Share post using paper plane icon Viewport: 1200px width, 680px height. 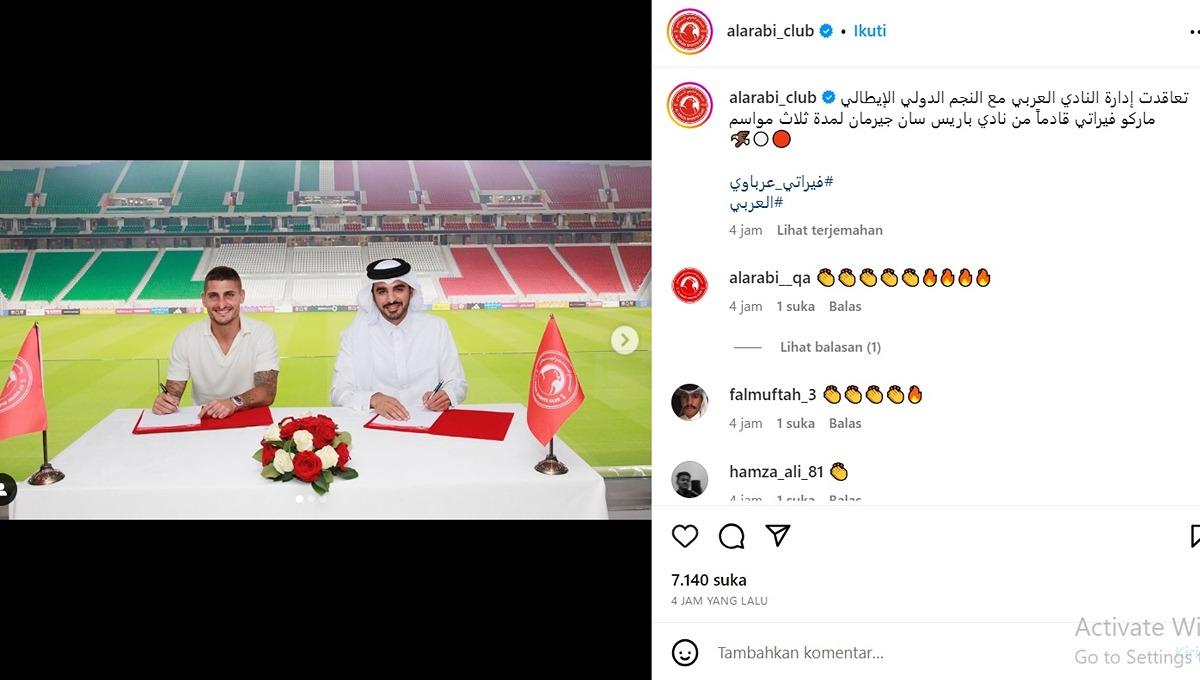click(x=778, y=536)
